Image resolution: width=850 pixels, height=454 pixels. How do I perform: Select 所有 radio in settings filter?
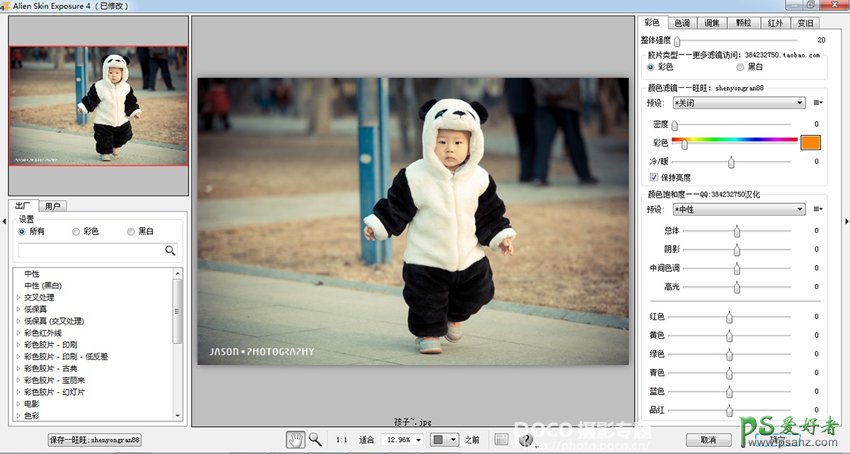click(22, 232)
